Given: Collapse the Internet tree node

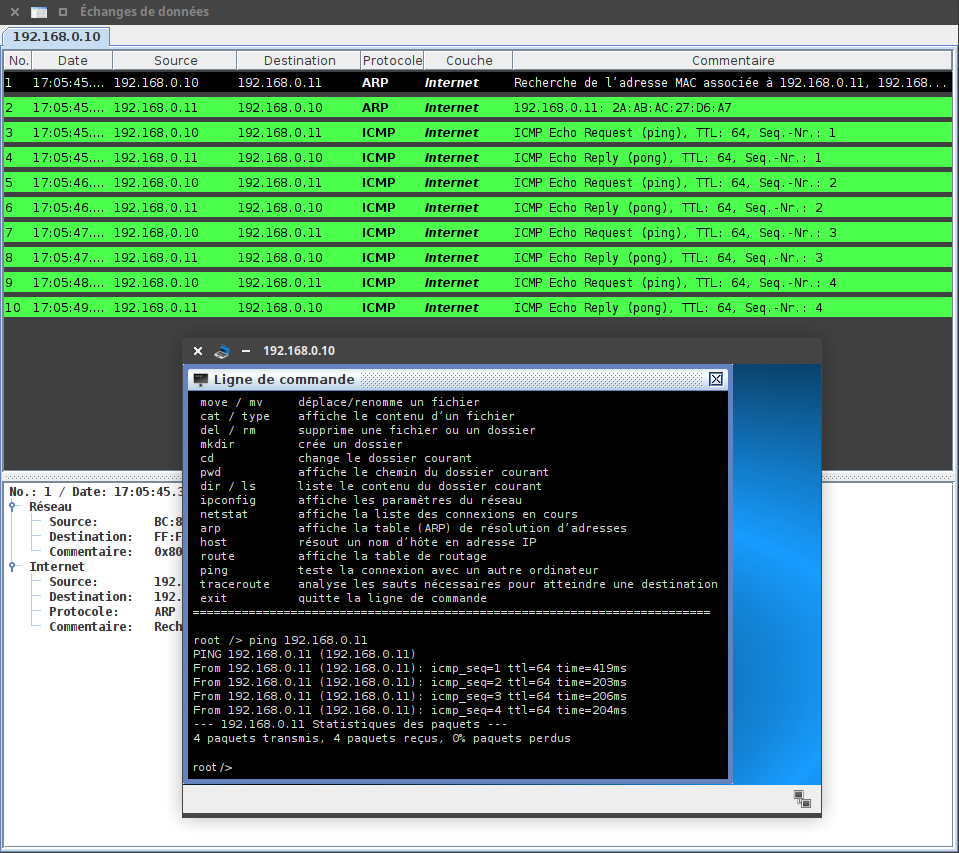Looking at the screenshot, I should pos(13,567).
